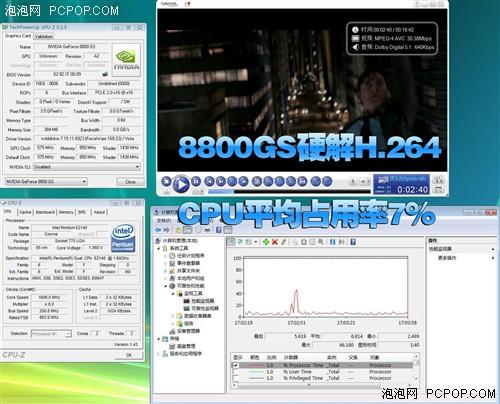Click the green plus Add counter icon

266,242
